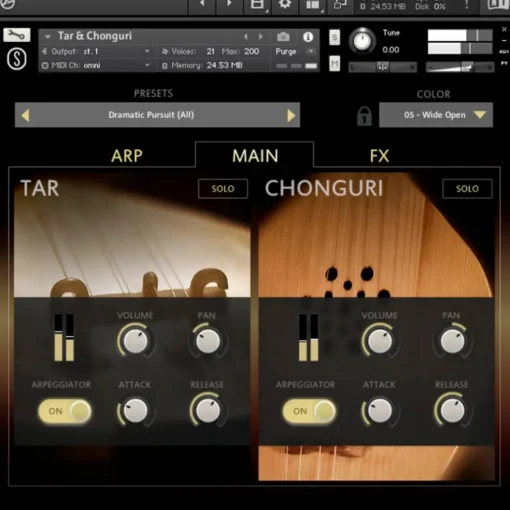
Task: Click the Purge button
Action: (x=286, y=51)
